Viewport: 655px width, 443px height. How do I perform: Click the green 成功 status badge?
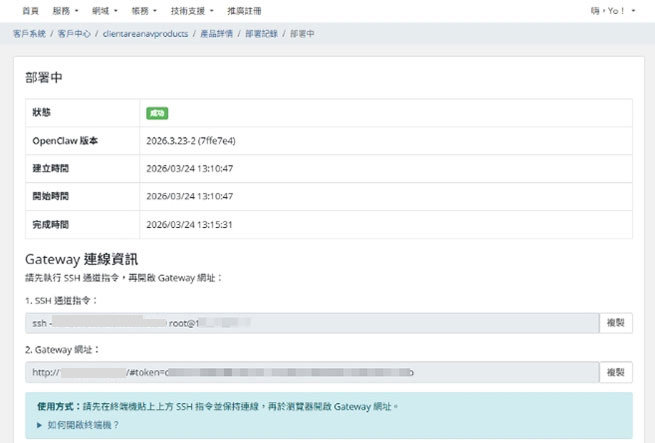pos(157,113)
